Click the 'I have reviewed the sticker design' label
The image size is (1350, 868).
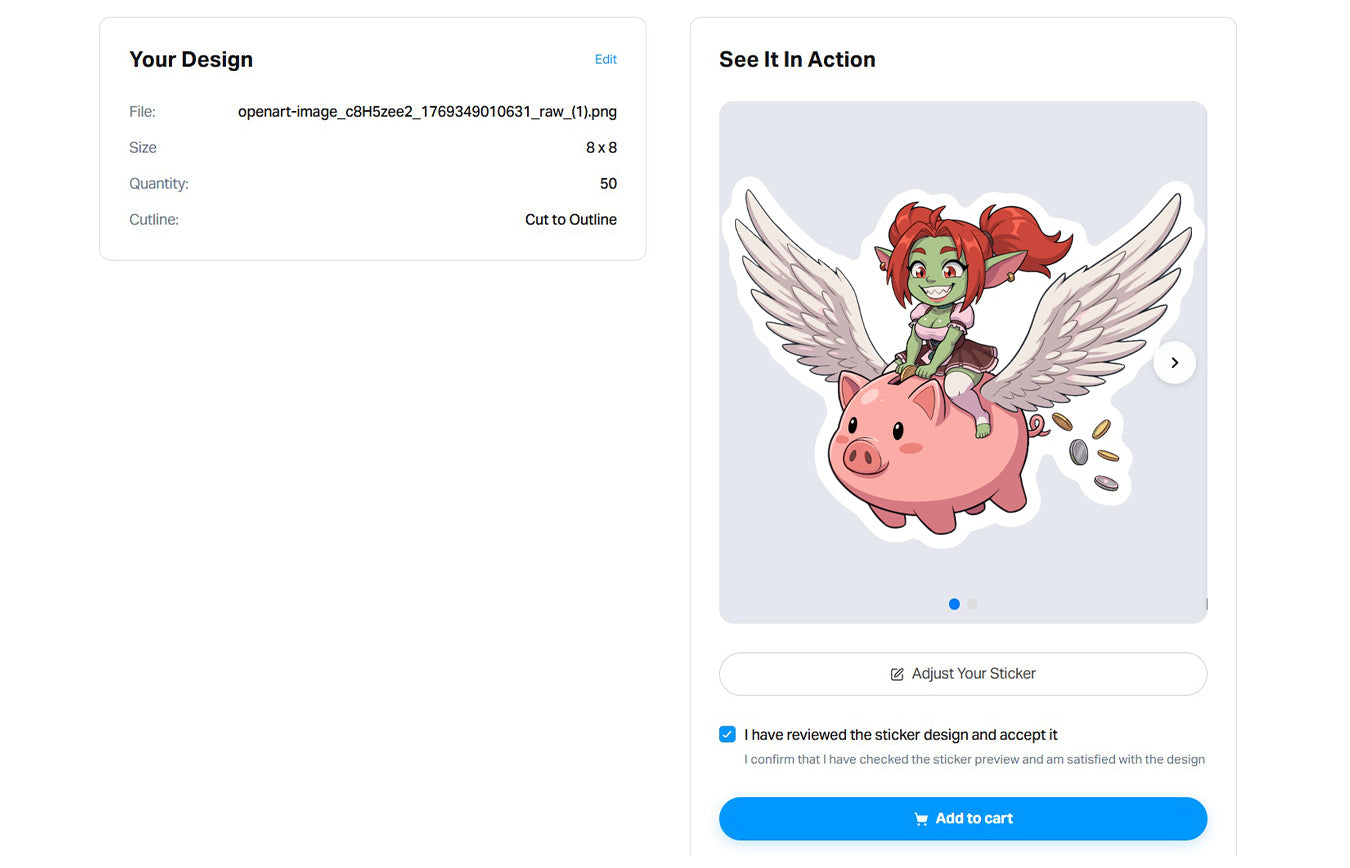pyautogui.click(x=900, y=735)
